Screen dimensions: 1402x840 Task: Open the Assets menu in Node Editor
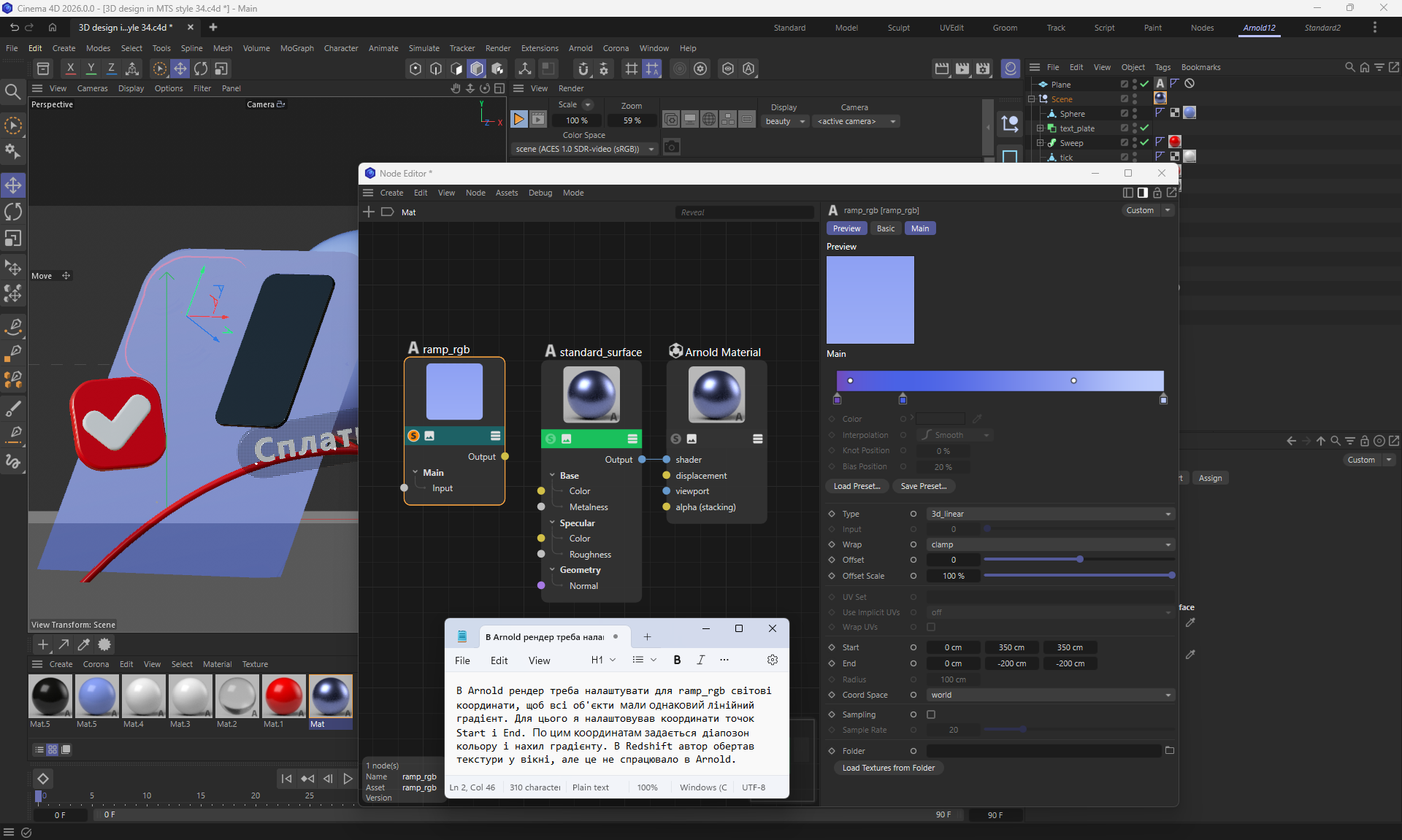[x=506, y=193]
